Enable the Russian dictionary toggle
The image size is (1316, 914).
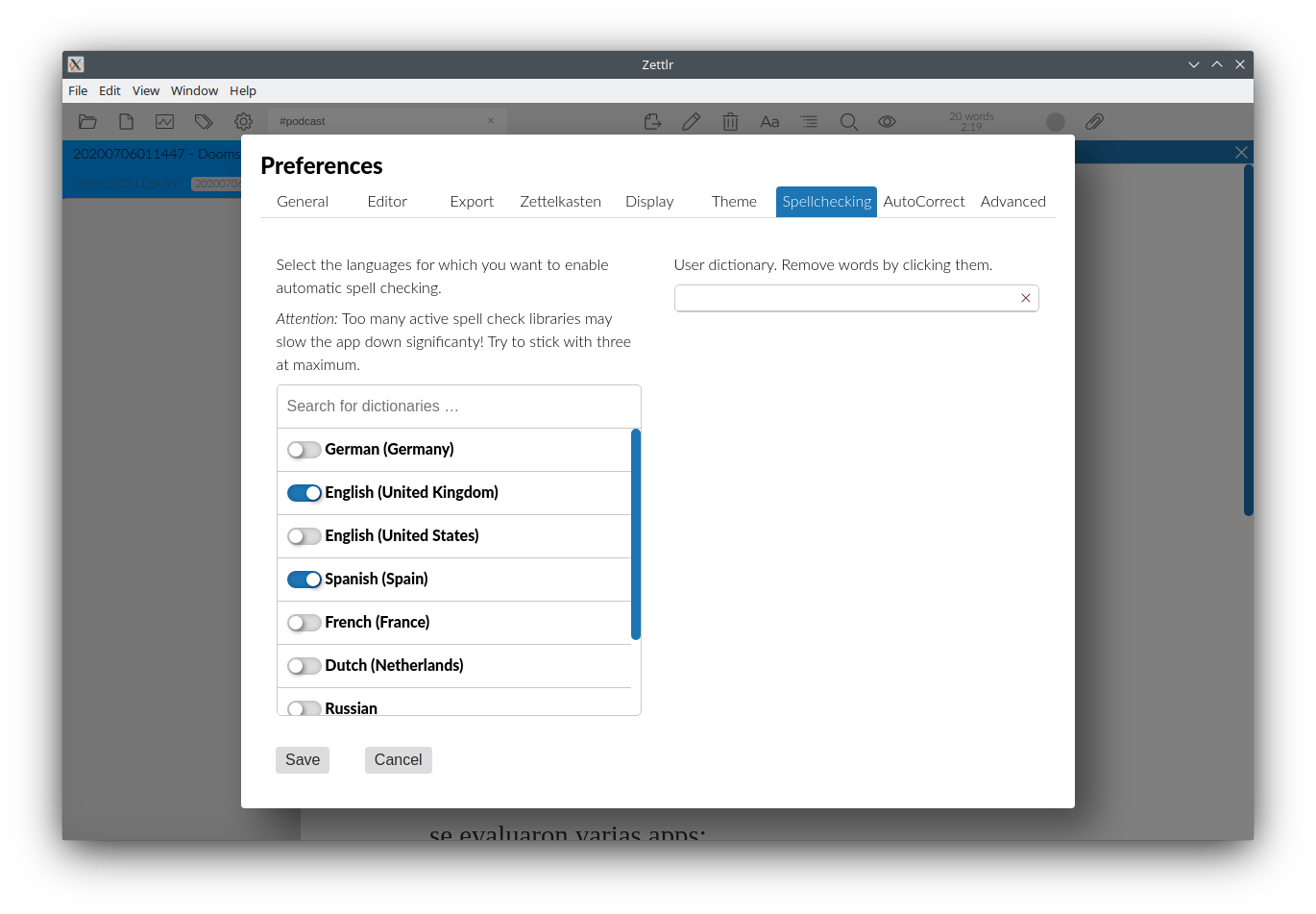[305, 708]
